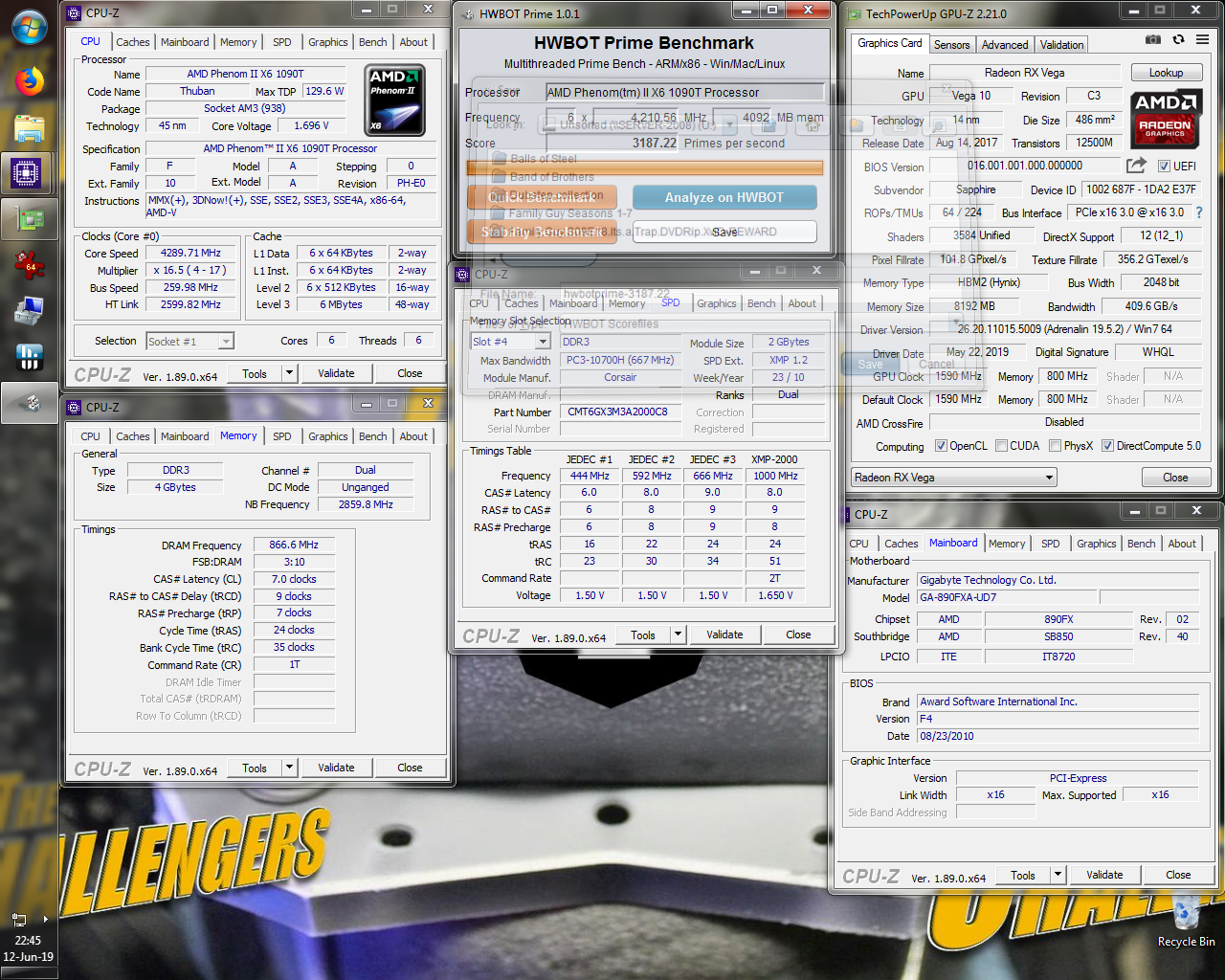
Task: Enable the PhysX checkbox
Action: tap(1055, 446)
